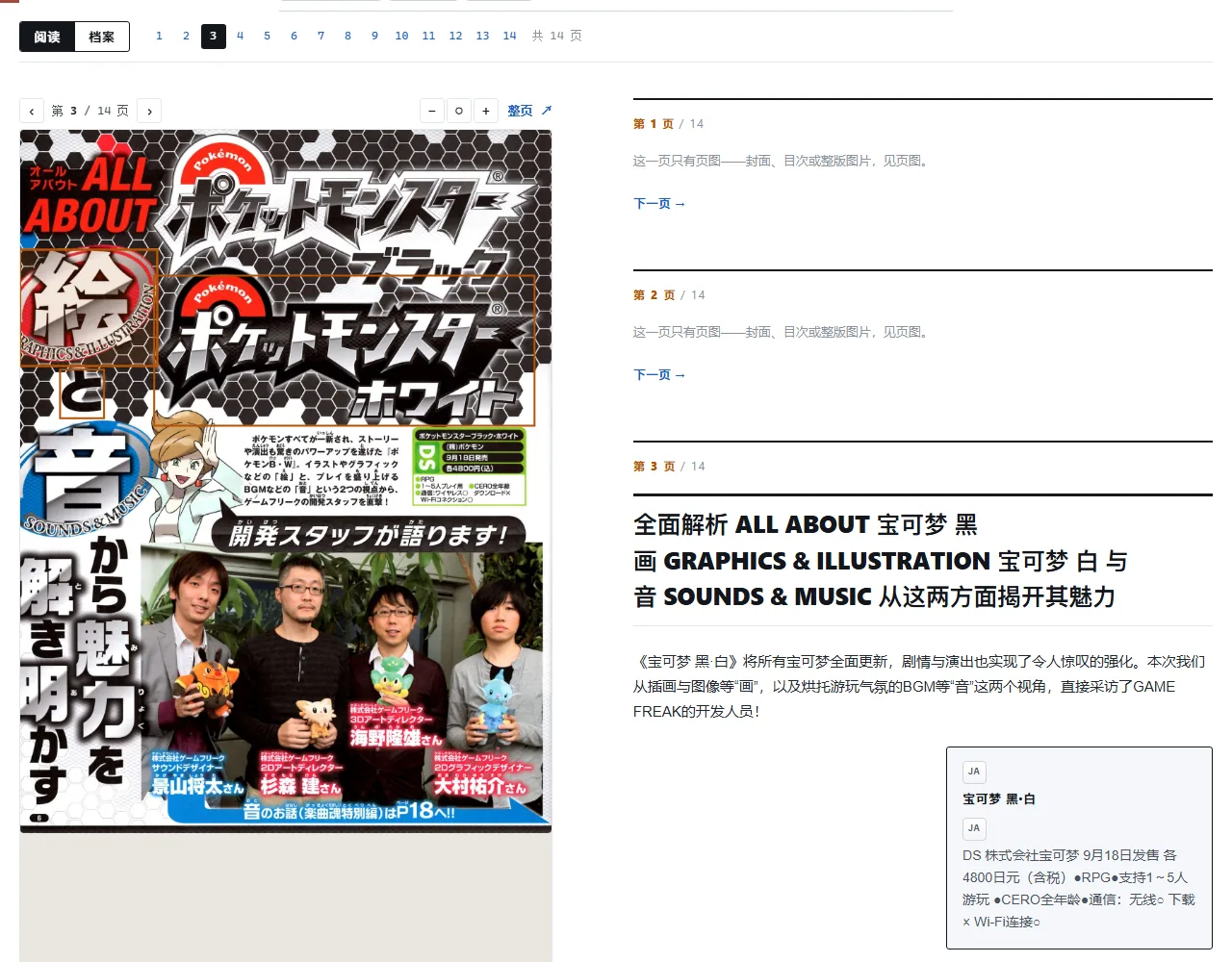Go to page 8 in pagination
This screenshot has height=962, width=1232.
tap(347, 36)
